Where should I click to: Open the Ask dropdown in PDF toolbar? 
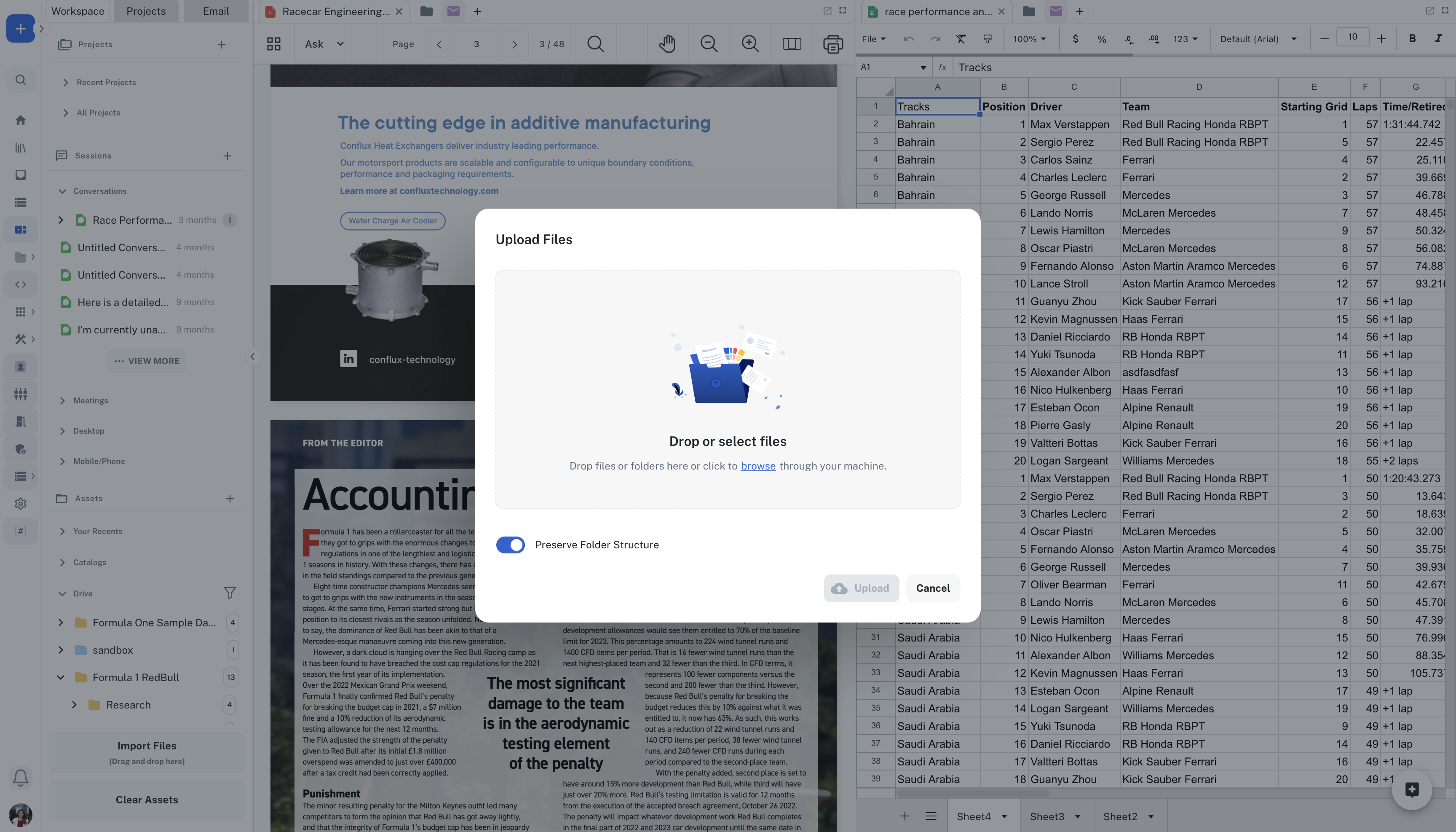[x=324, y=44]
